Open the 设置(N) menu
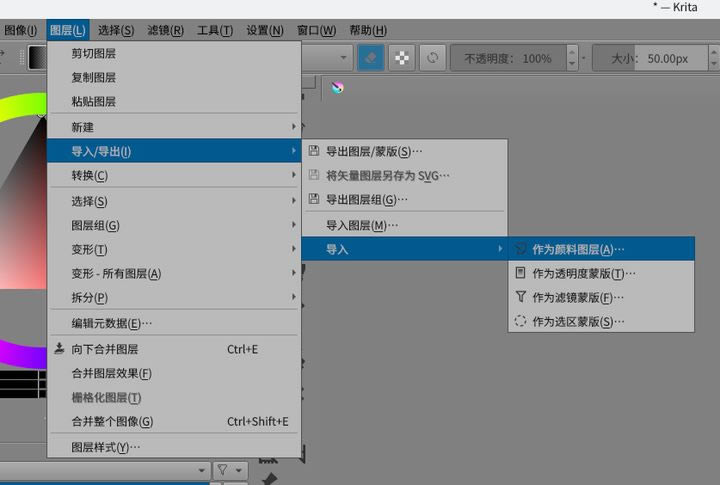 click(264, 30)
